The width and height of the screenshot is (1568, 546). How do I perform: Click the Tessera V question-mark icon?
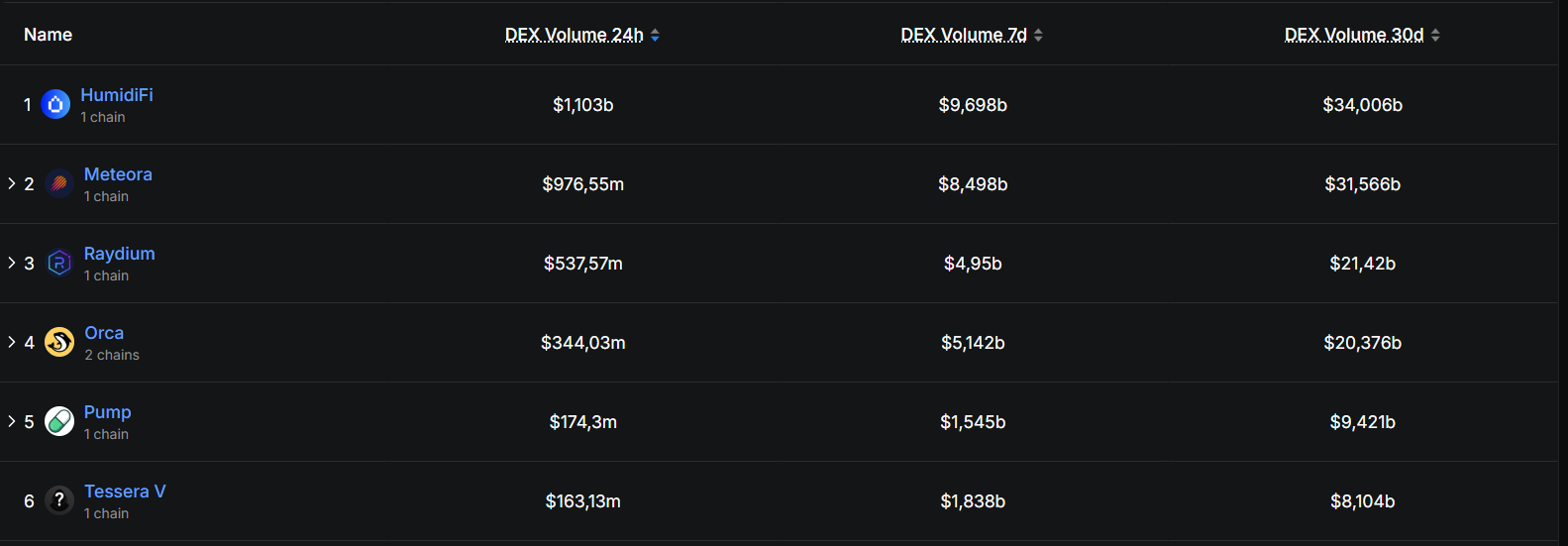[x=59, y=500]
